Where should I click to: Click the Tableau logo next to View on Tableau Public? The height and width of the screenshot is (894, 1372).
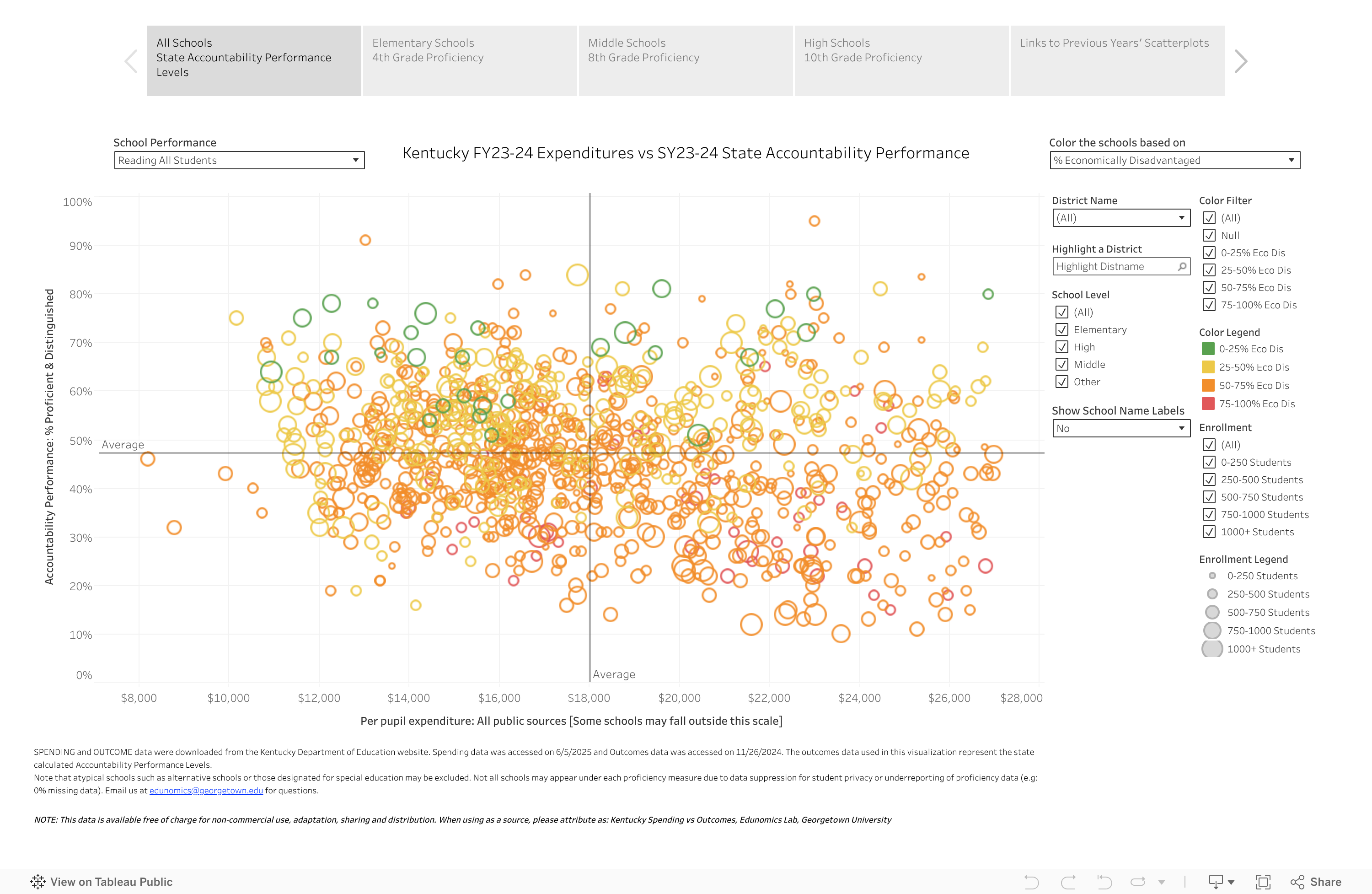[x=38, y=881]
